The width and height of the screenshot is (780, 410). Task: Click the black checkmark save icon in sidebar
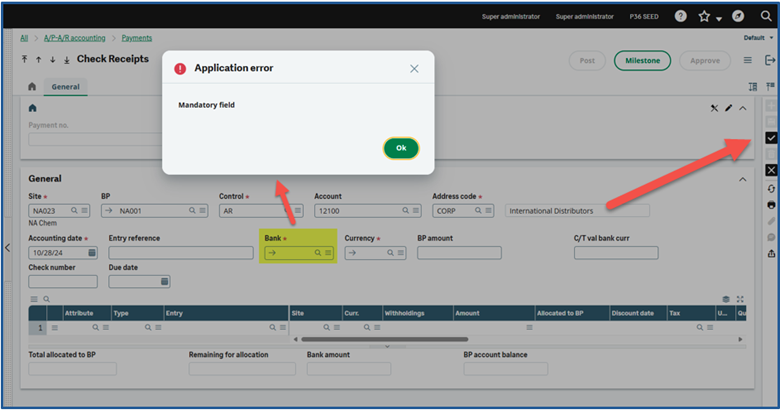point(770,137)
